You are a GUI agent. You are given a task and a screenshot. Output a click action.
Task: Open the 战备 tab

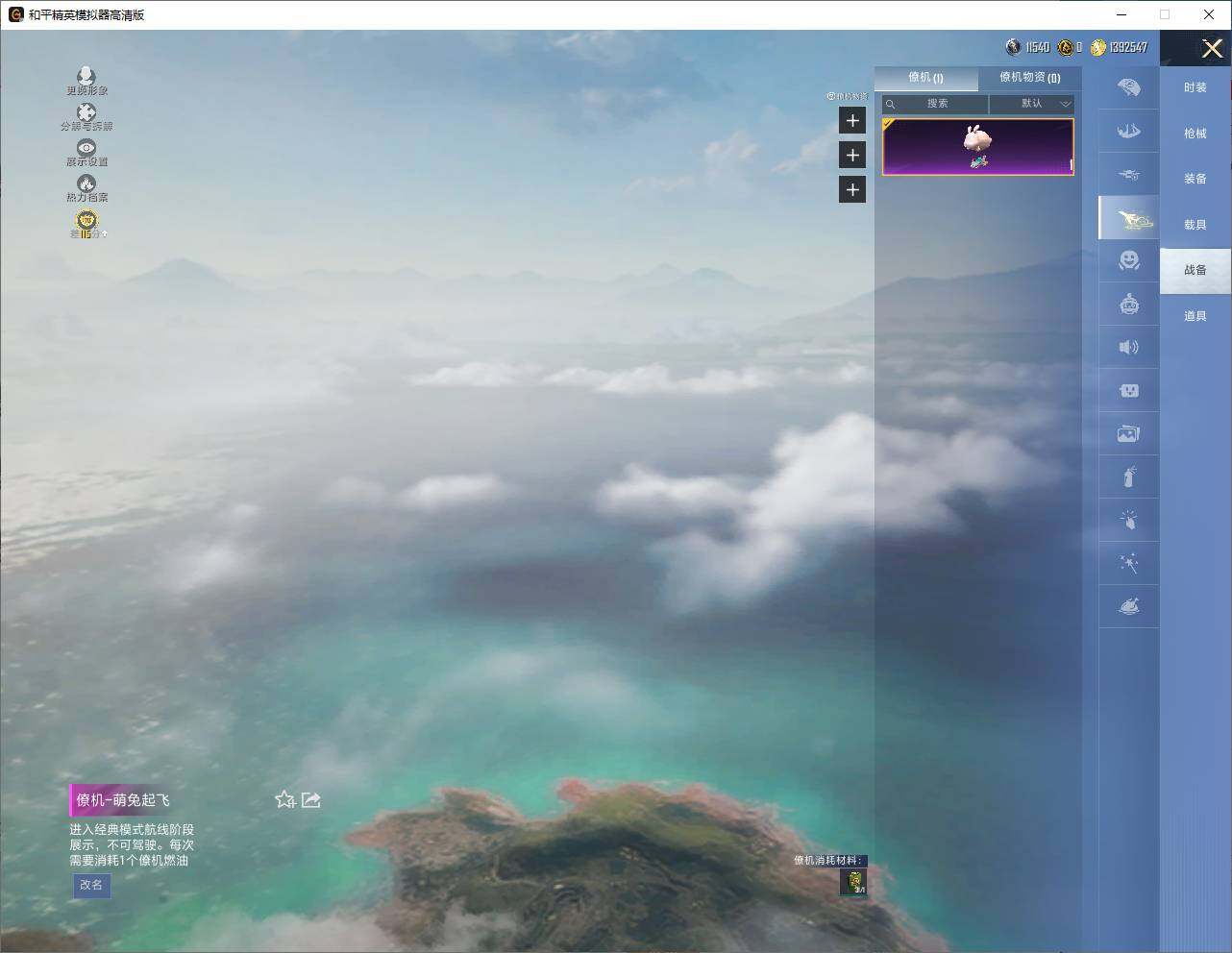(x=1195, y=270)
